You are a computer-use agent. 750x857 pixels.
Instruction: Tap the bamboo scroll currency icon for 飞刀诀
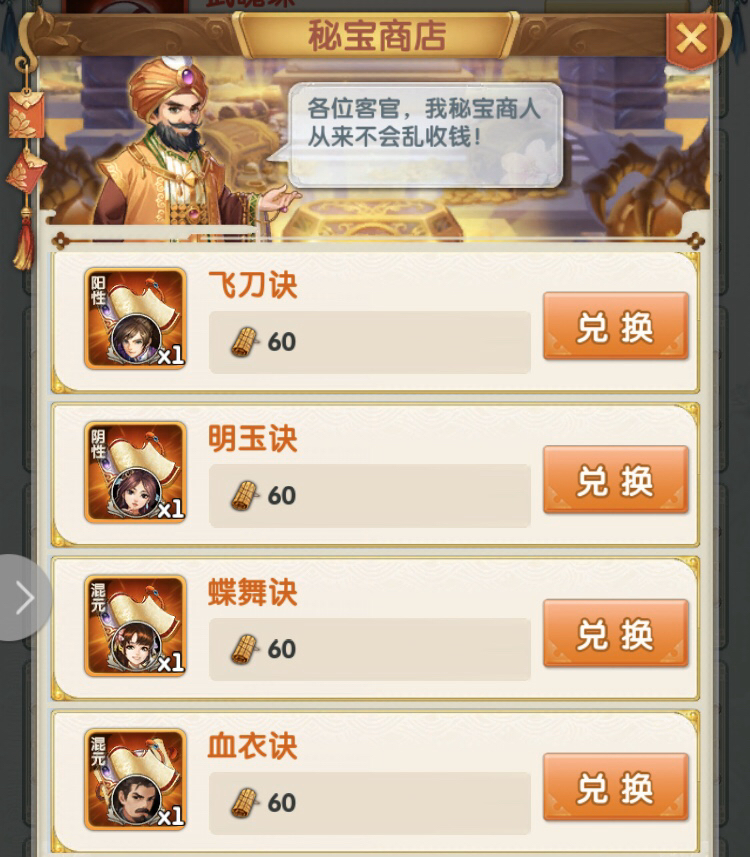[244, 342]
